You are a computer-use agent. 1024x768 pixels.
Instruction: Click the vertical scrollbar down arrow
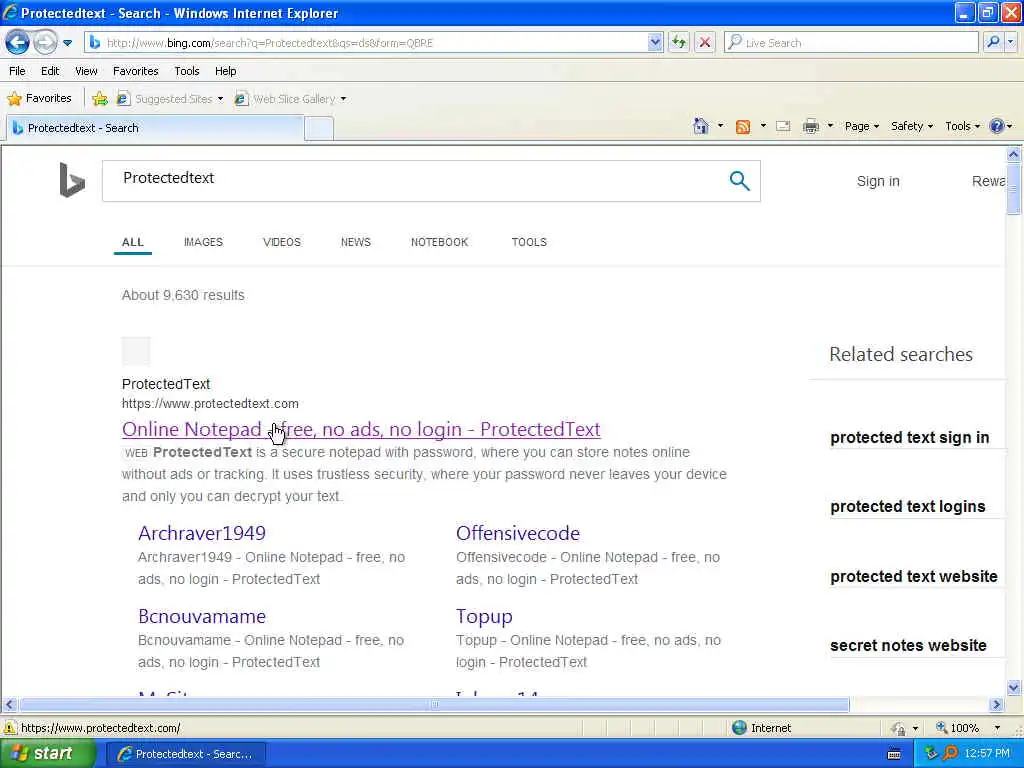[1014, 687]
